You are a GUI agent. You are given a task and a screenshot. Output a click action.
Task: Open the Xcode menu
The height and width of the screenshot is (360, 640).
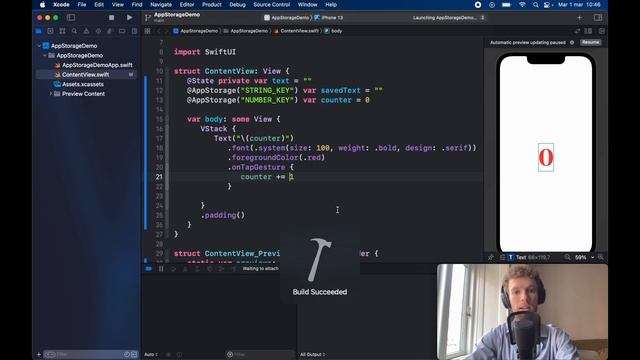61,5
